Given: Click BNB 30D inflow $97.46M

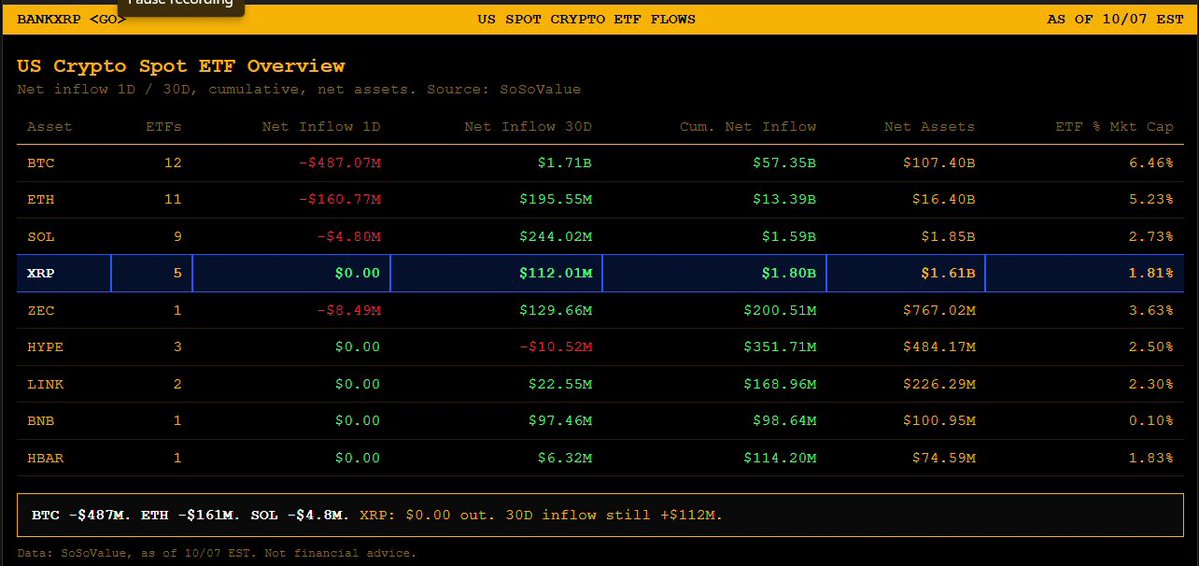Looking at the screenshot, I should point(561,420).
